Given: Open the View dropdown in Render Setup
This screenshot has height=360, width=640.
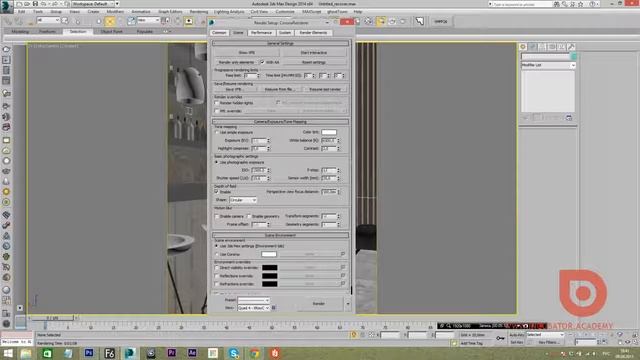Looking at the screenshot, I should pyautogui.click(x=253, y=308).
